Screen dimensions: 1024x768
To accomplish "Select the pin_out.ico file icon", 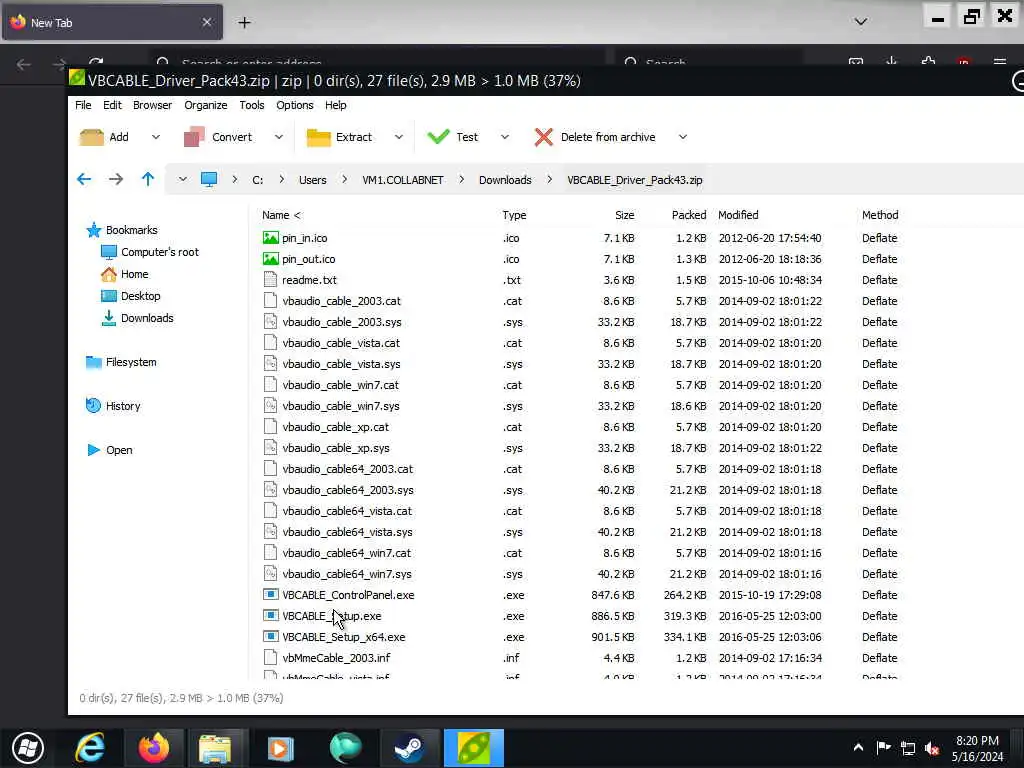I will point(270,259).
